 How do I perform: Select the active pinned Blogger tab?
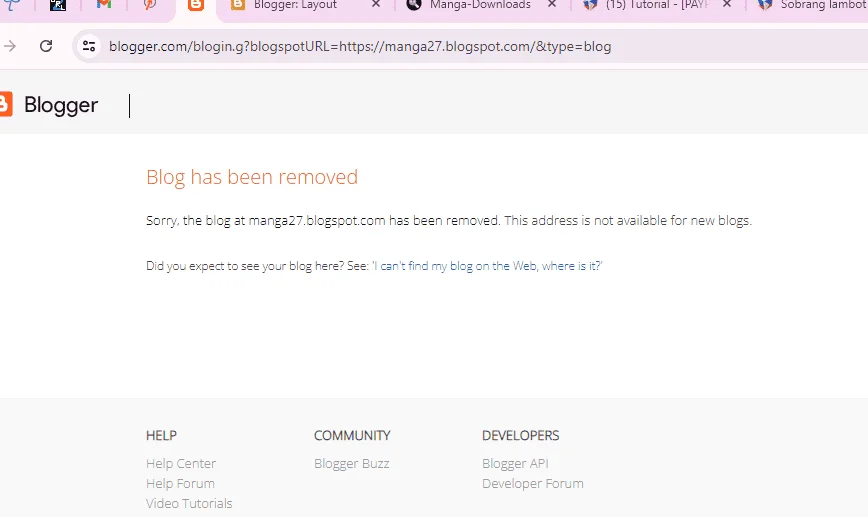coord(195,5)
